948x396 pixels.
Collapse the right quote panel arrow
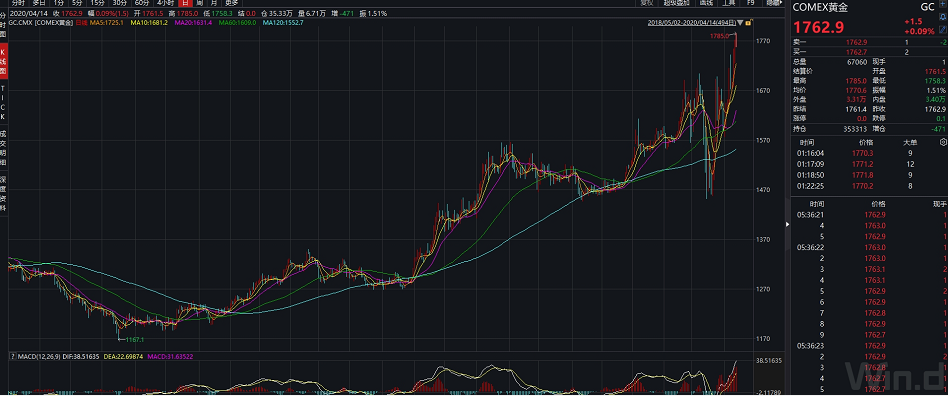787,224
